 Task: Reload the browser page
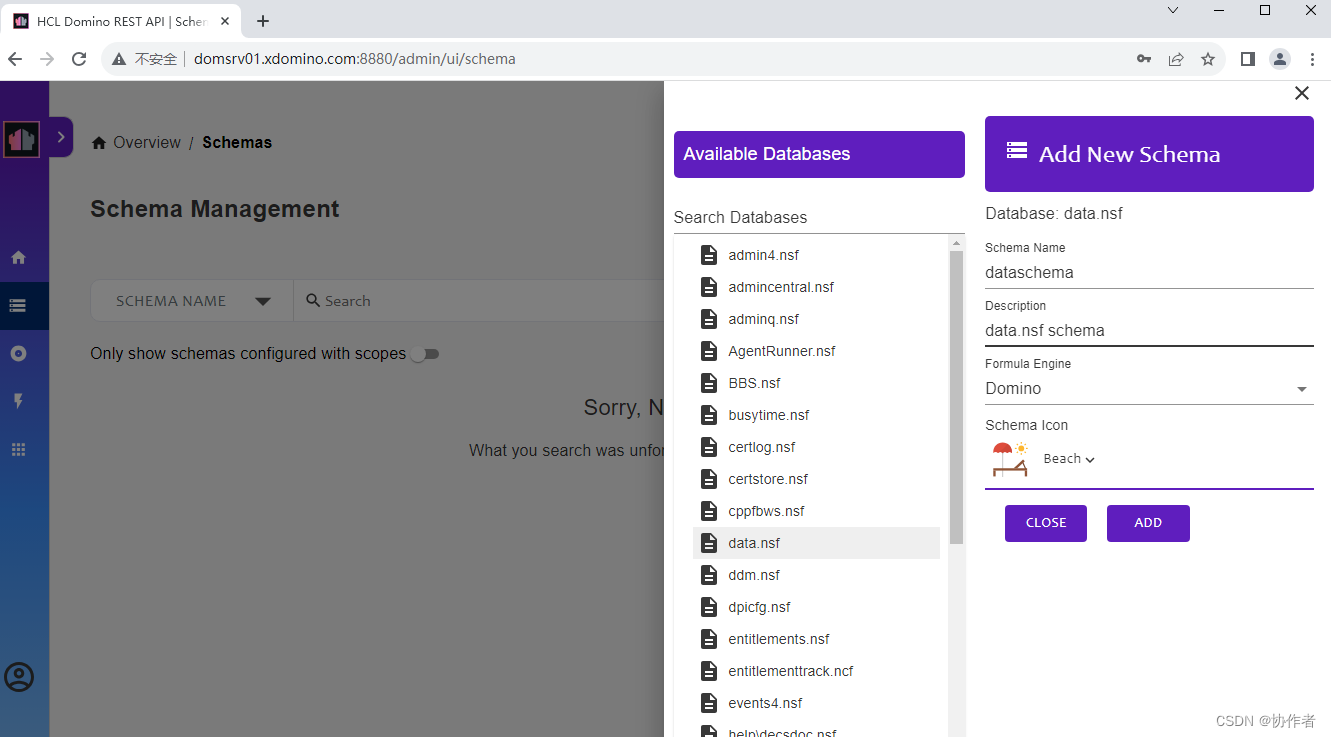[x=78, y=59]
